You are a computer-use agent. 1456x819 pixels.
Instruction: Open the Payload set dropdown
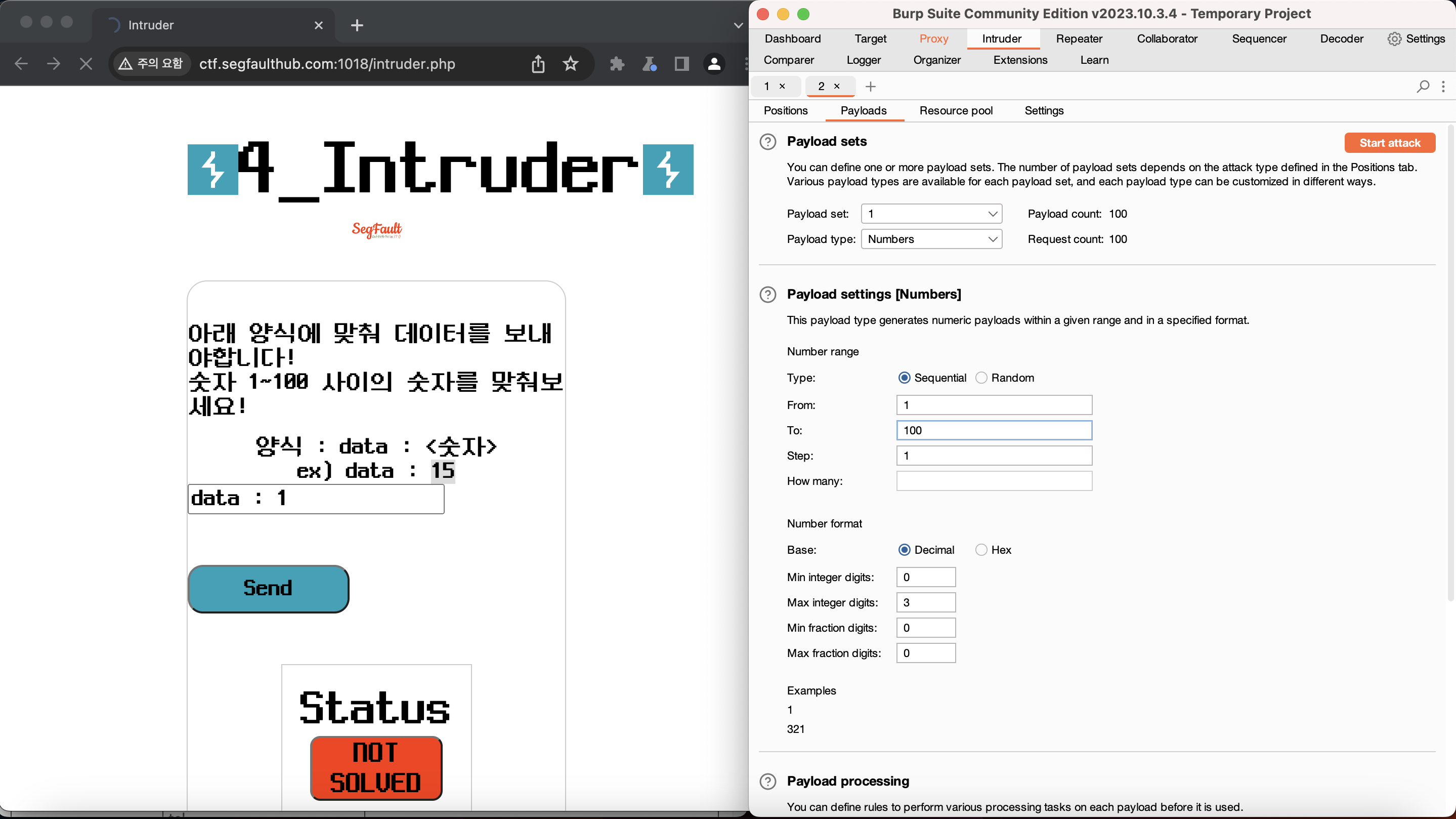point(931,214)
